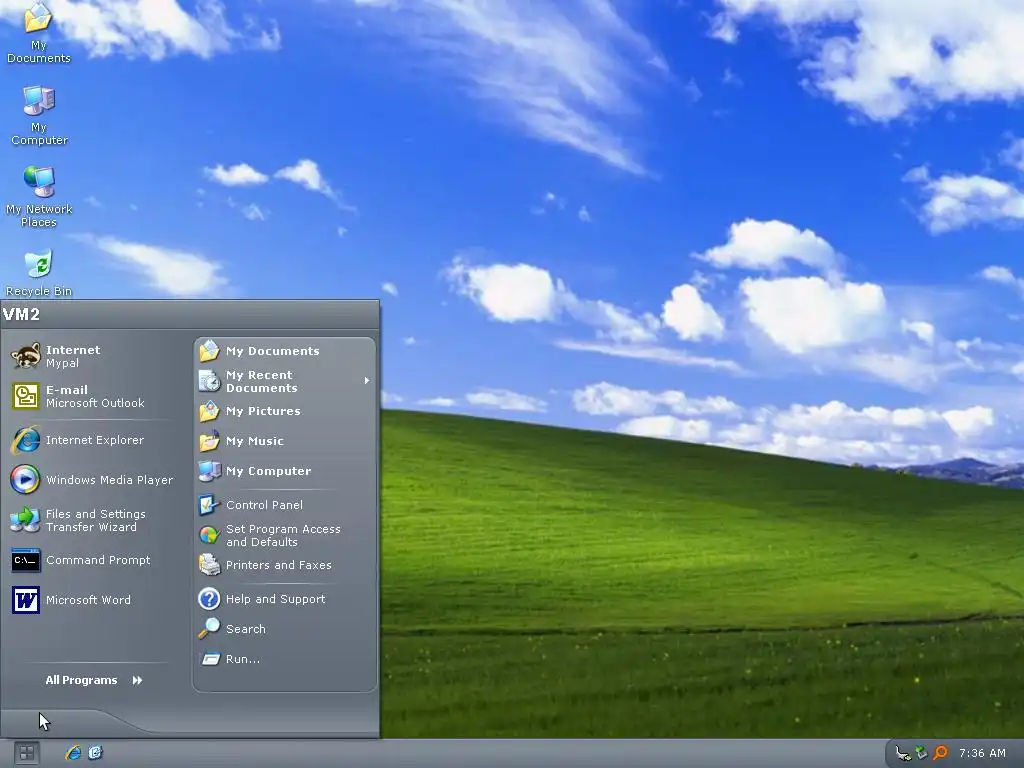Select My Computer desktop icon
The width and height of the screenshot is (1024, 768).
coord(39,116)
